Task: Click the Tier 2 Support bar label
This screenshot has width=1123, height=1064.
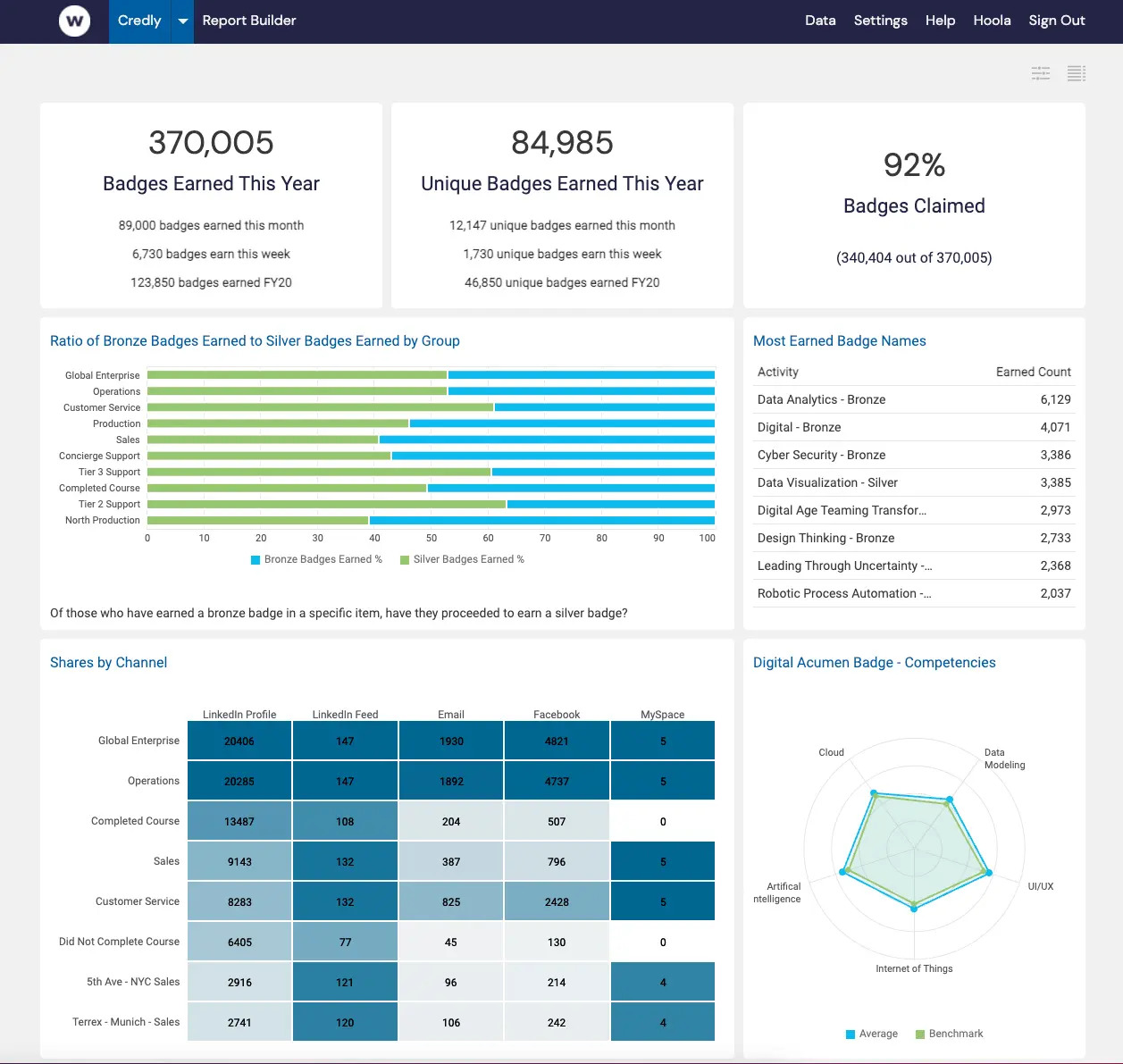Action: (x=109, y=504)
